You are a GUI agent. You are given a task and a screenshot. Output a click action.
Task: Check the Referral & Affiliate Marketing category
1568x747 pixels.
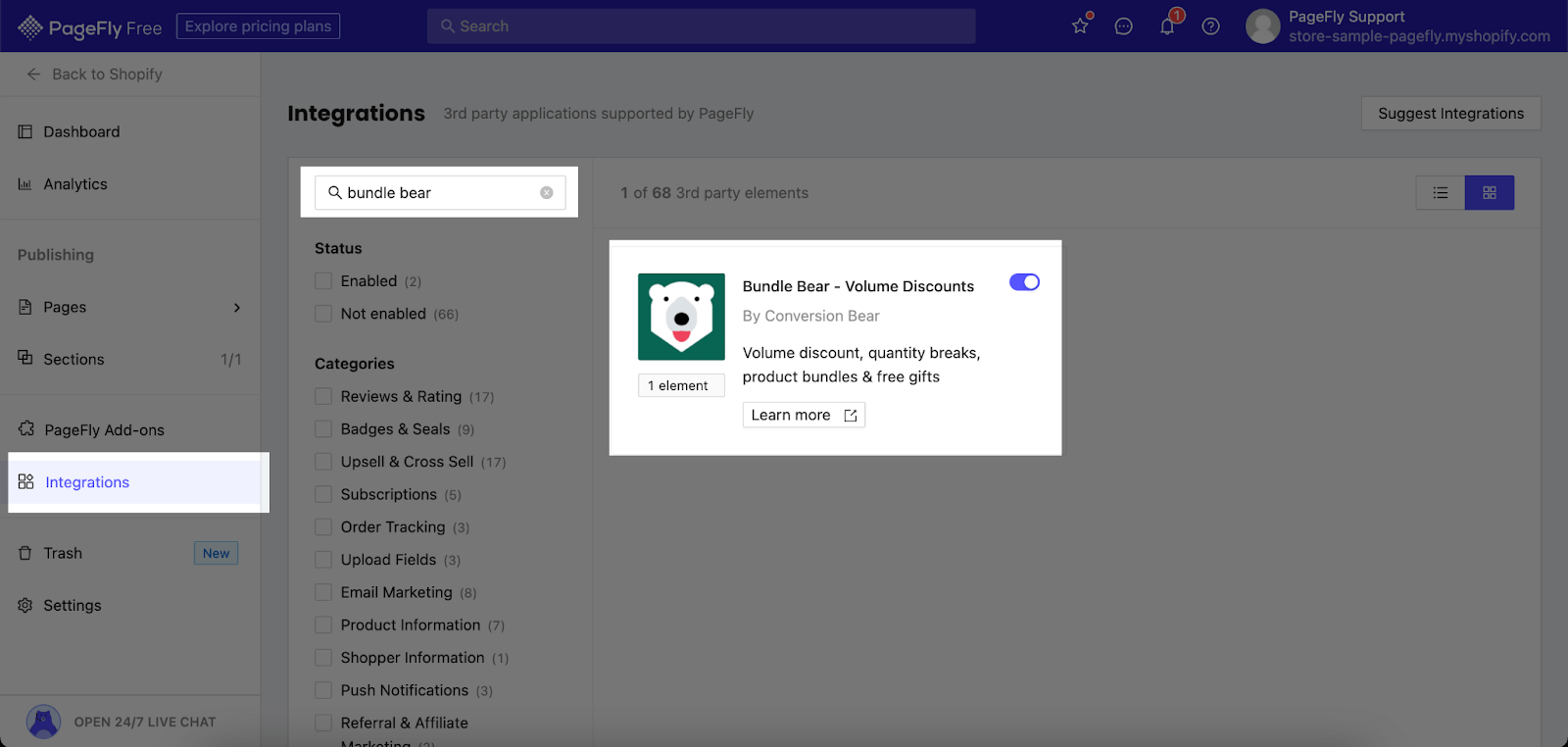click(323, 723)
